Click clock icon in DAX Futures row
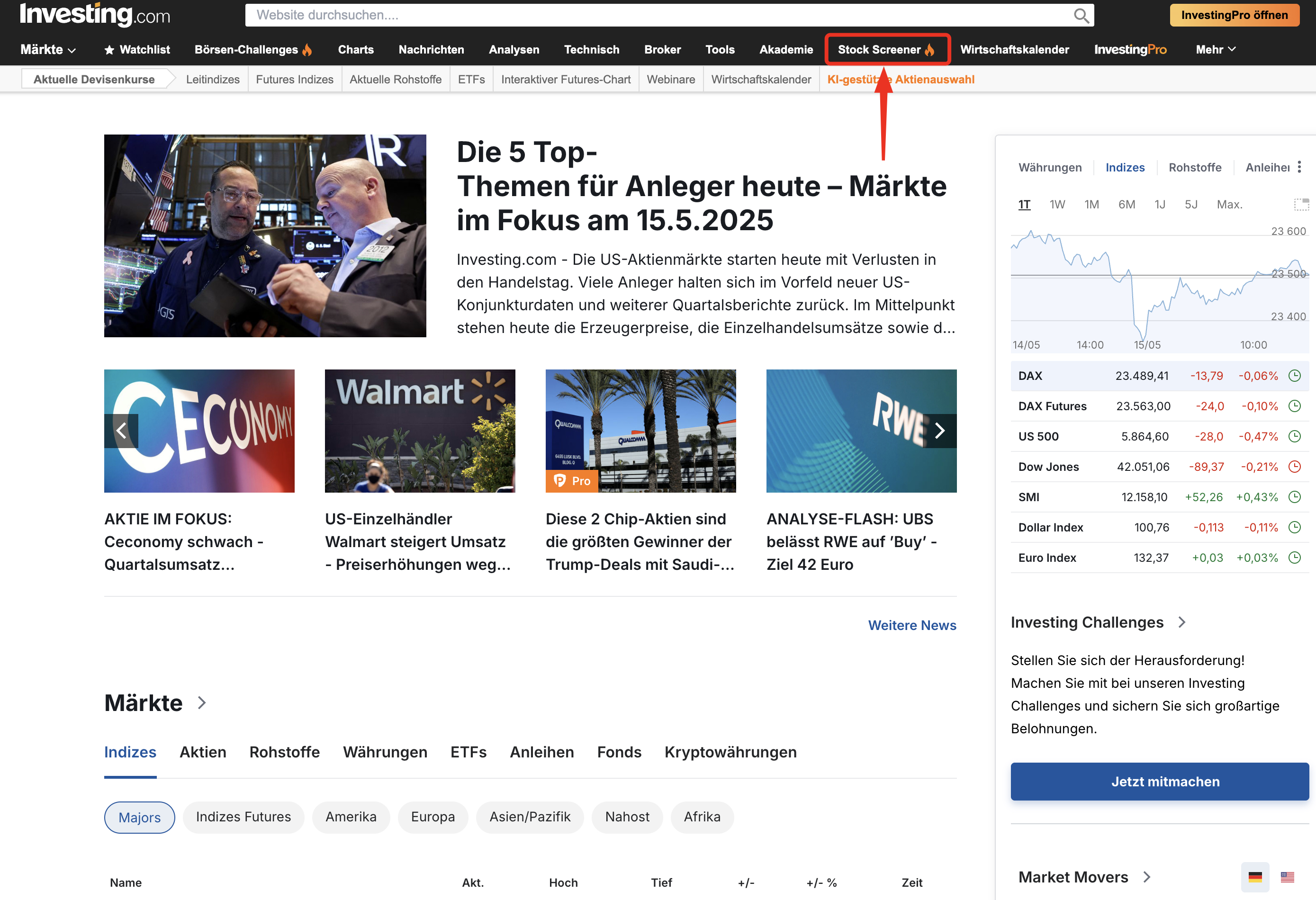Image resolution: width=1316 pixels, height=900 pixels. [1295, 405]
